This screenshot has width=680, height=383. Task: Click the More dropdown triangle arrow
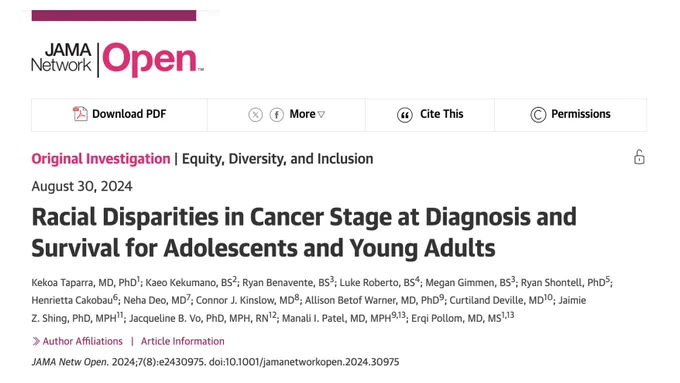(321, 115)
